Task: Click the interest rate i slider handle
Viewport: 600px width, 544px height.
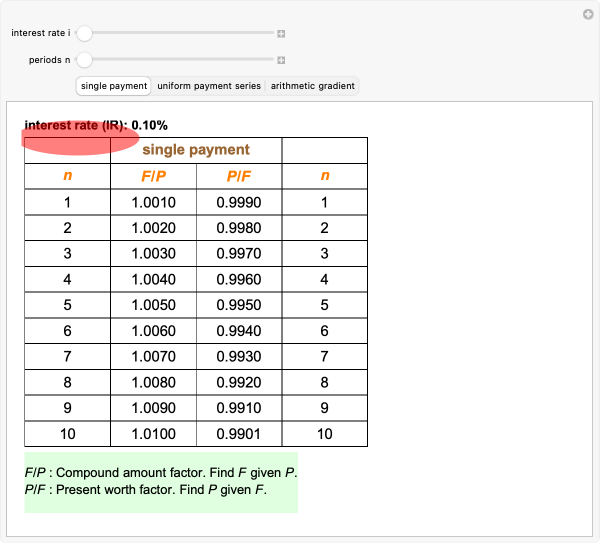Action: 85,33
